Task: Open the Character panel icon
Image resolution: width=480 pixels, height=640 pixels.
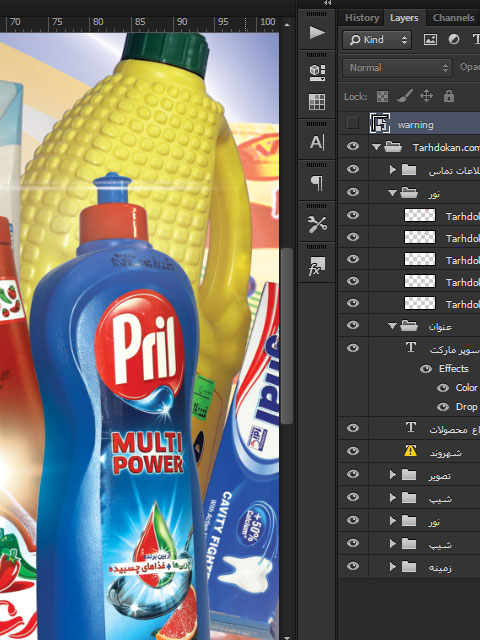Action: pos(317,142)
